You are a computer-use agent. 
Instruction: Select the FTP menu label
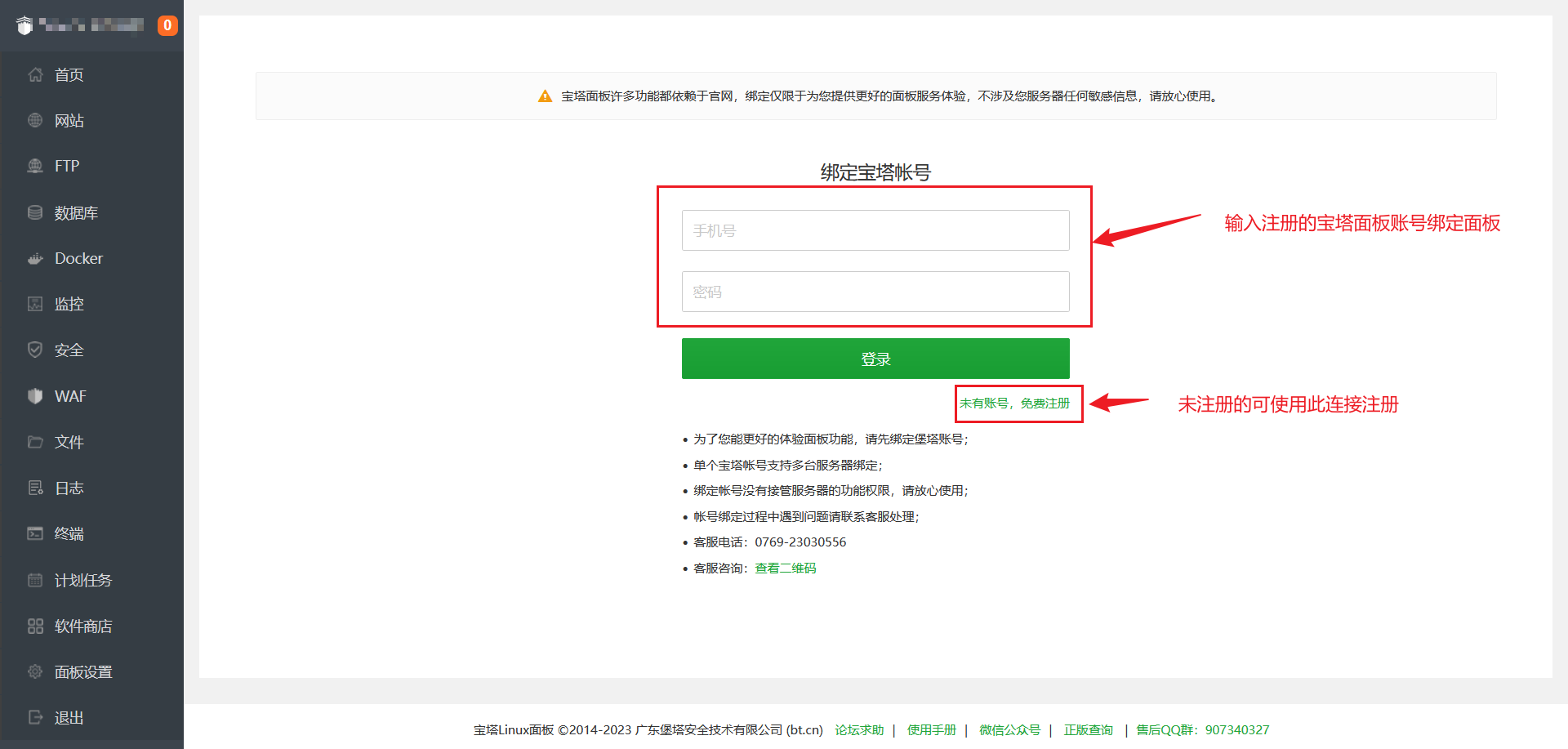point(67,166)
